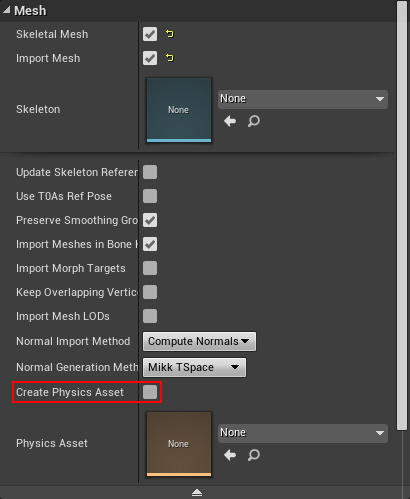Browse to Physics Asset magnifier icon
Screen dimensions: 410x499
point(254,455)
